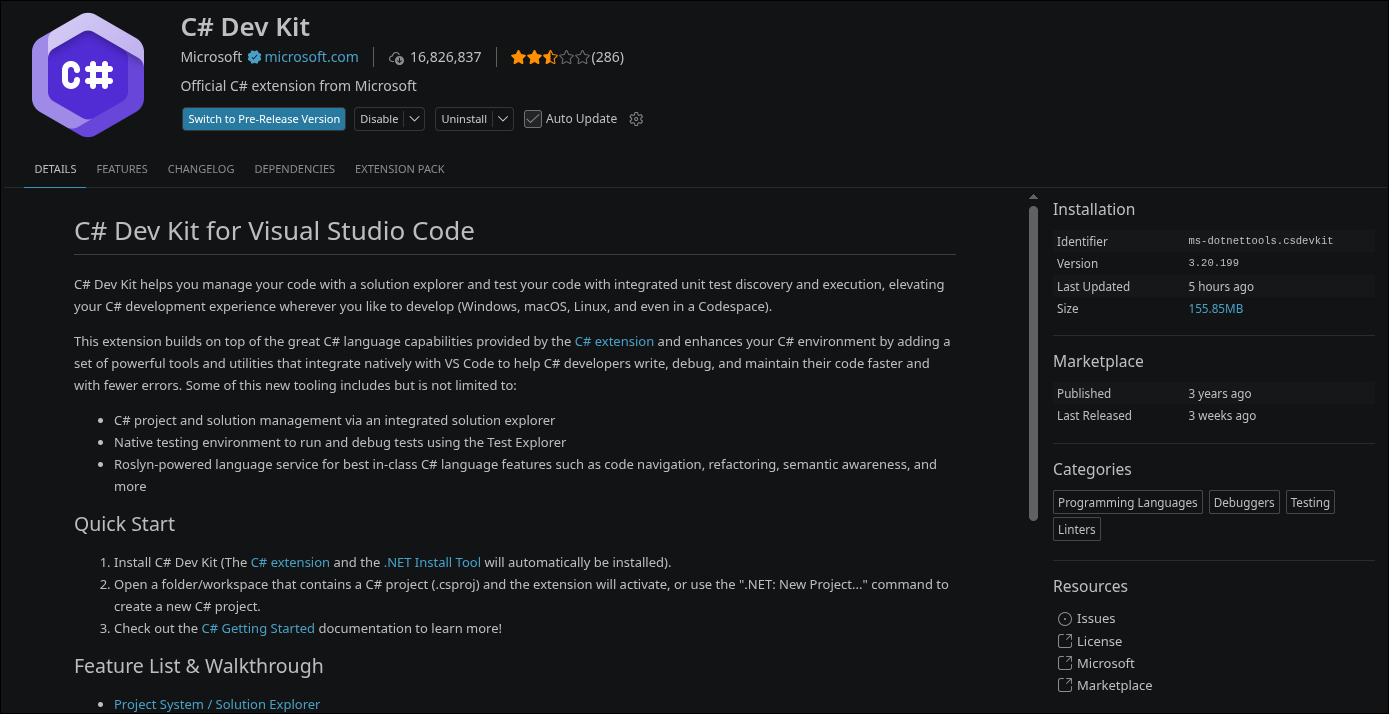
Task: Click the Marketplace external link icon
Action: (x=1065, y=685)
